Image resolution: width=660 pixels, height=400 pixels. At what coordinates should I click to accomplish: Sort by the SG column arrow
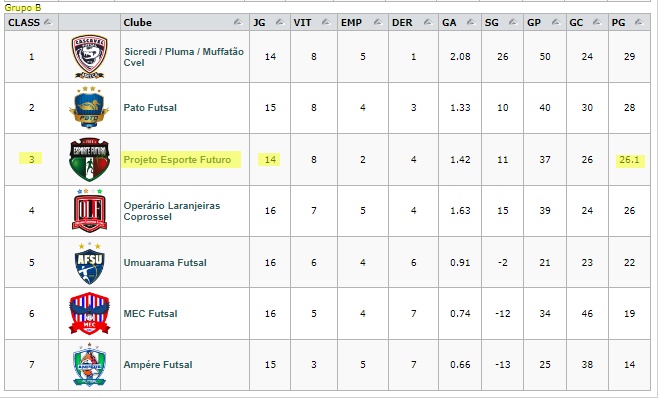[513, 22]
